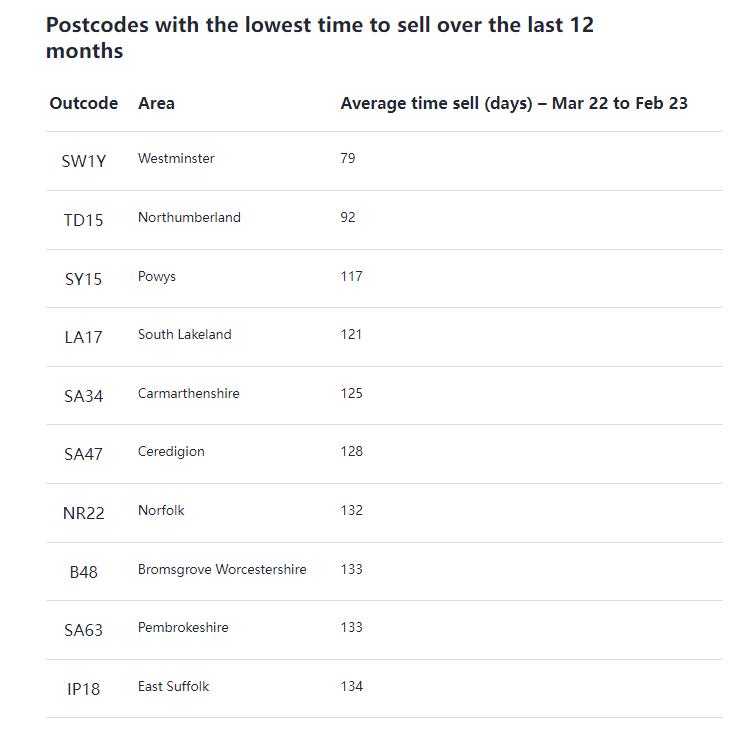747x737 pixels.
Task: Click the Pembrokeshire area text
Action: [x=183, y=627]
